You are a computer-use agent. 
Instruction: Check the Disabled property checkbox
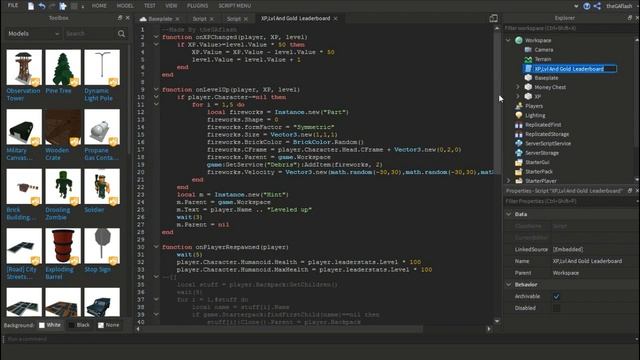click(x=556, y=308)
